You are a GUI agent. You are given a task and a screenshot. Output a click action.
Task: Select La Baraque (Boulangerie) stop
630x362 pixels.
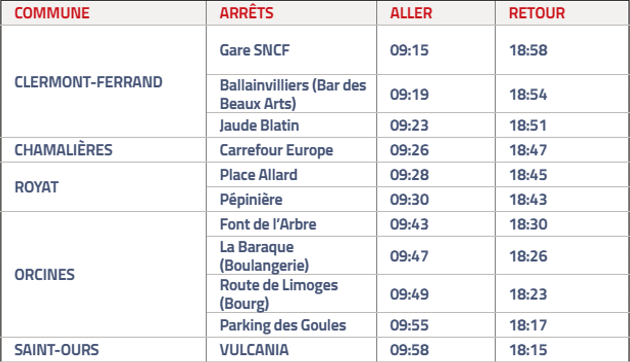point(264,256)
